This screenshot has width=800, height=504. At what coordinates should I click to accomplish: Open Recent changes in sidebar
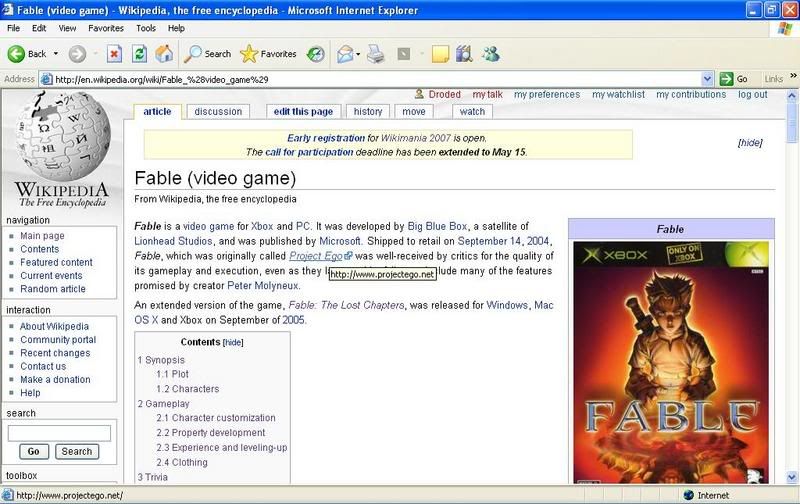click(x=55, y=353)
